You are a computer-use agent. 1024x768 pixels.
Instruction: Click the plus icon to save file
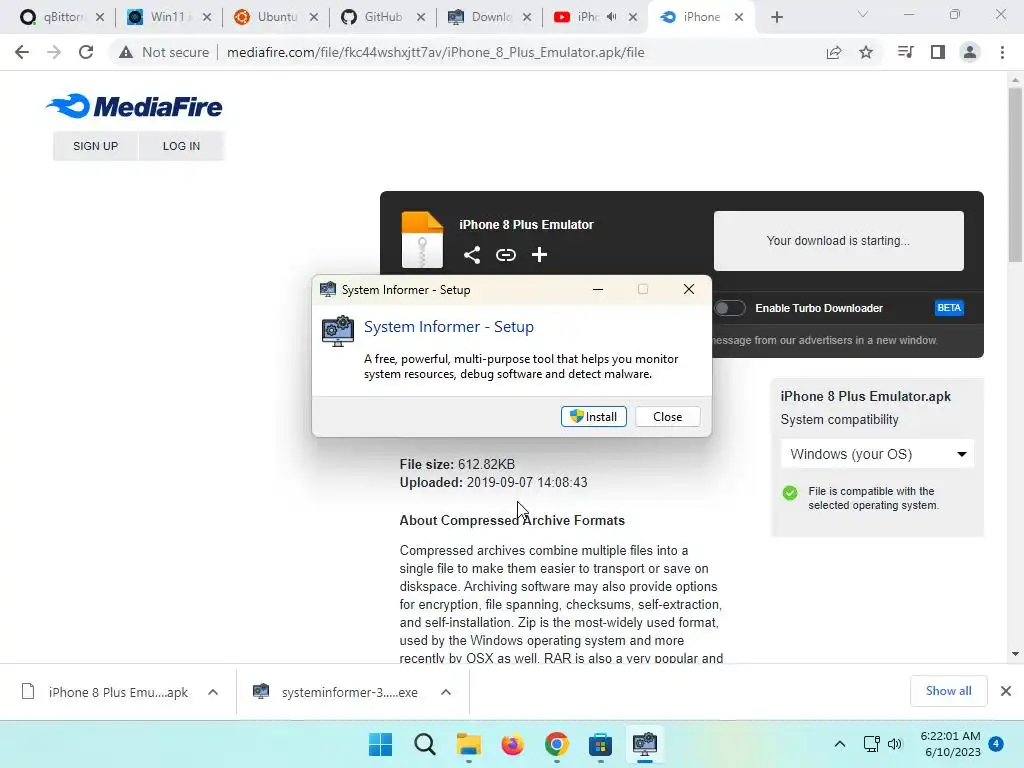pyautogui.click(x=539, y=255)
